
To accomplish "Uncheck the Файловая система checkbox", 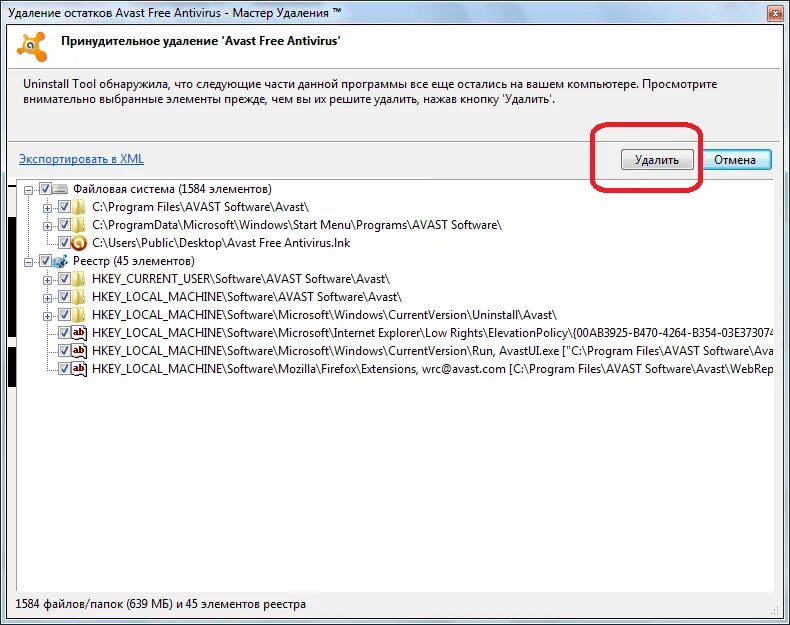I will tap(45, 189).
